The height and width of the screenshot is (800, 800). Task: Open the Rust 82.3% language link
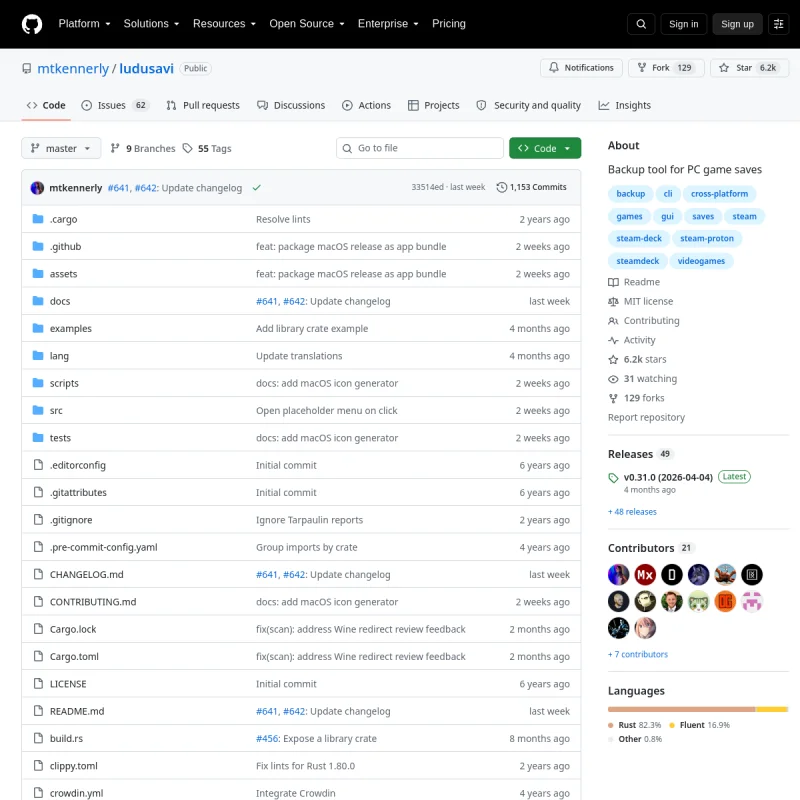635,725
